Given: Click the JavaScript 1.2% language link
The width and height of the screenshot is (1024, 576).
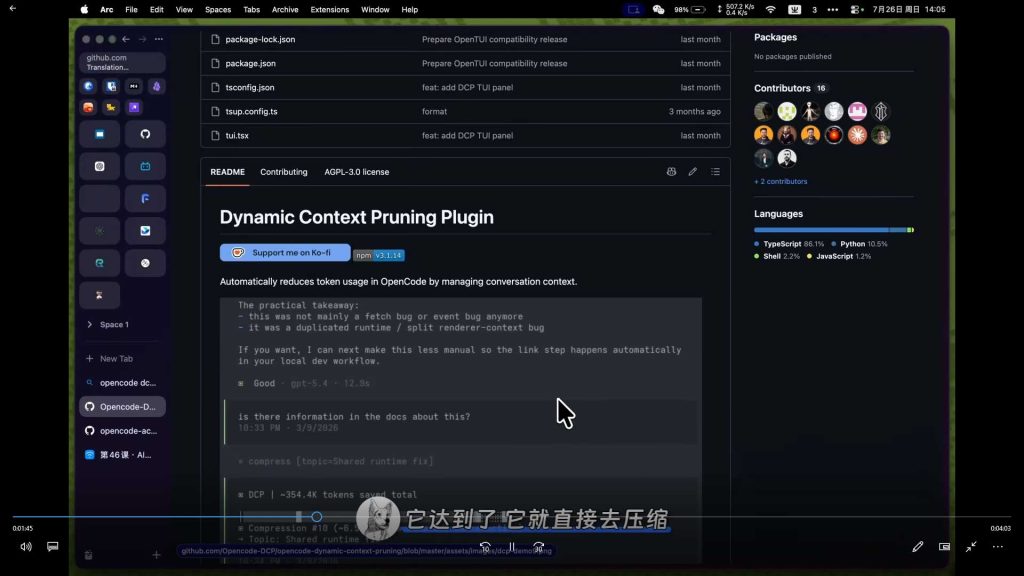Looking at the screenshot, I should click(x=839, y=257).
